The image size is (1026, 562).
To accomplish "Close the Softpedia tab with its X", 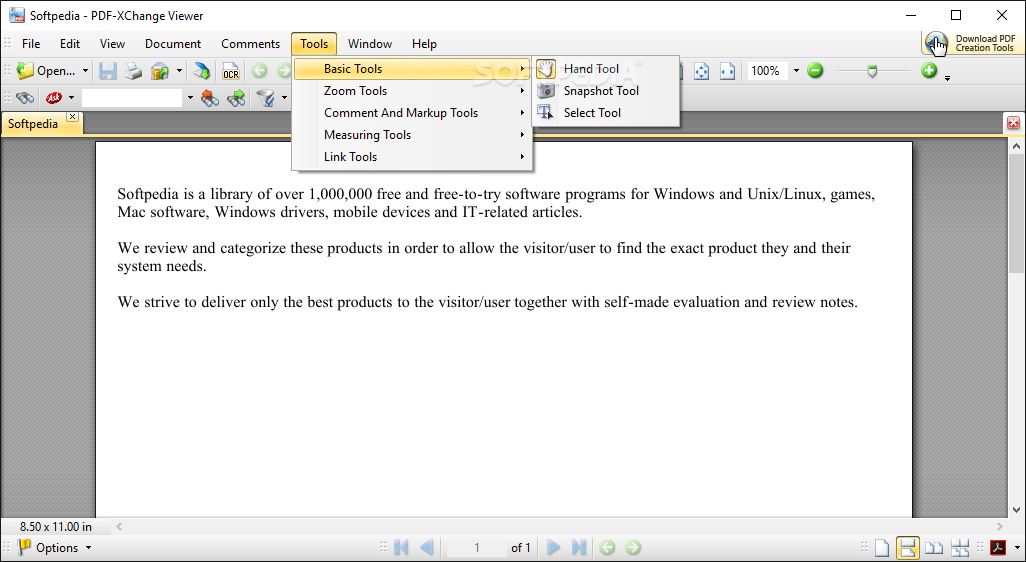I will point(73,116).
